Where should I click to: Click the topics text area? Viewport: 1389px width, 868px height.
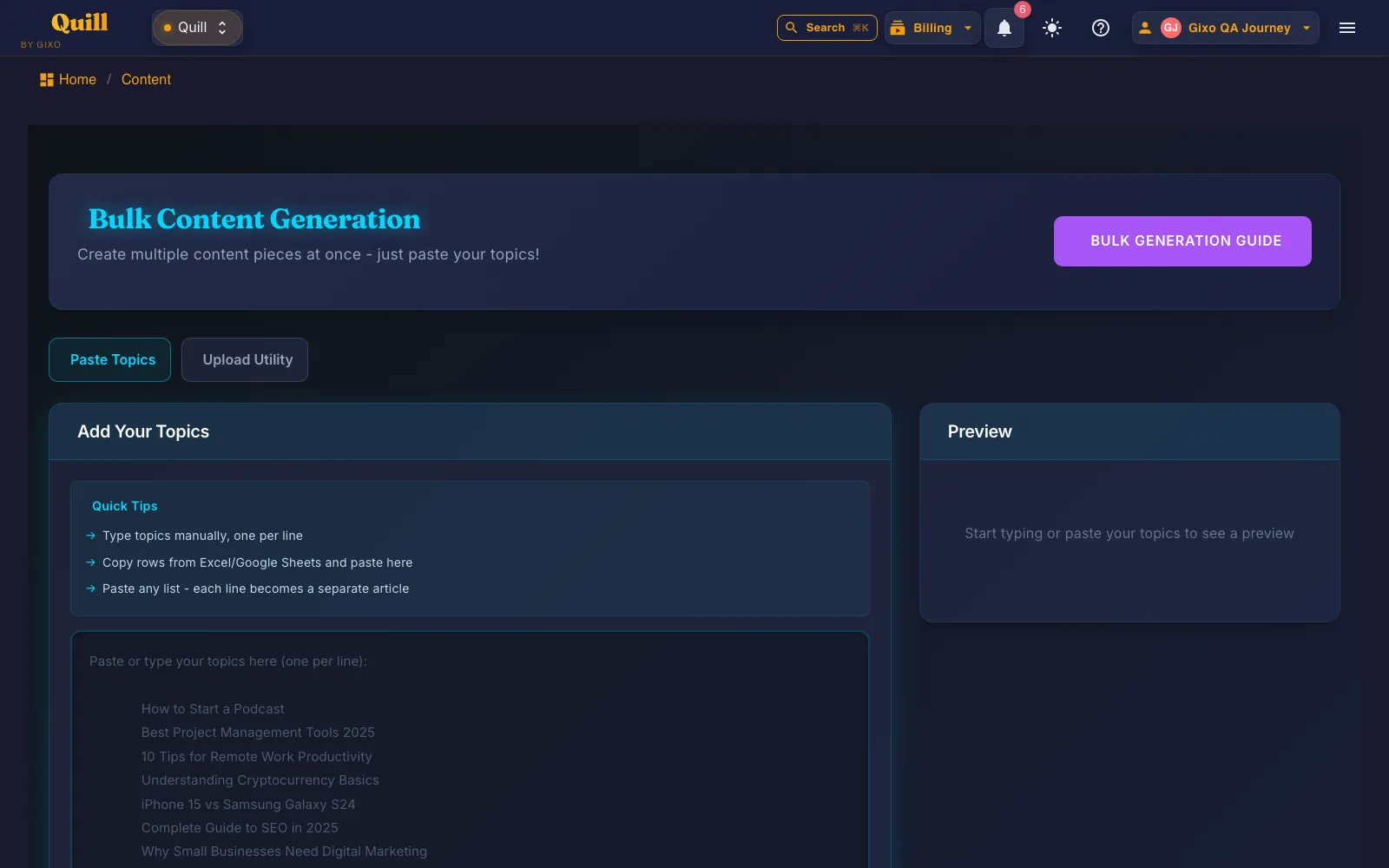[x=470, y=751]
